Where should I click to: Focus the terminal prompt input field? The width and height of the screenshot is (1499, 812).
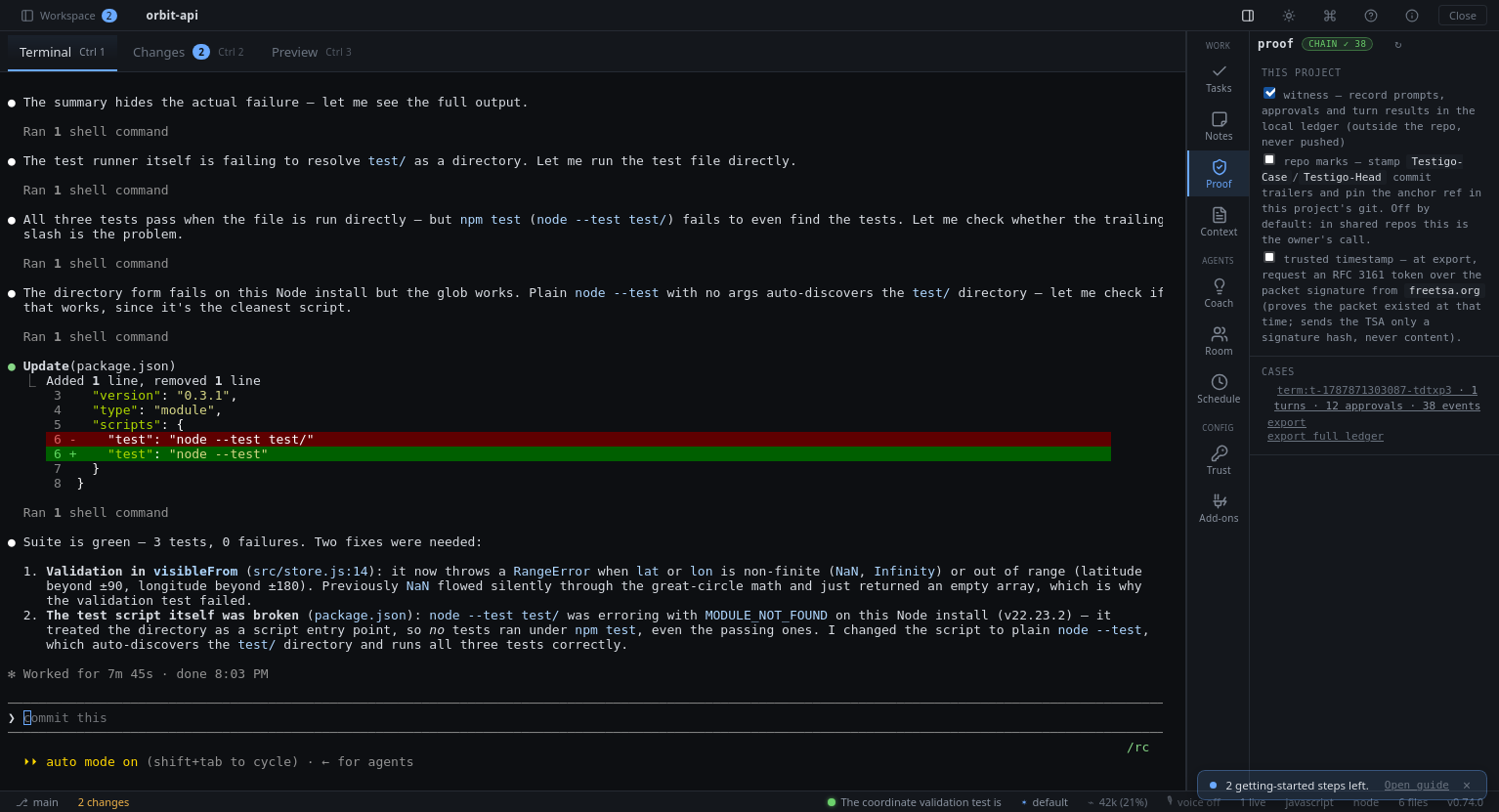point(586,717)
